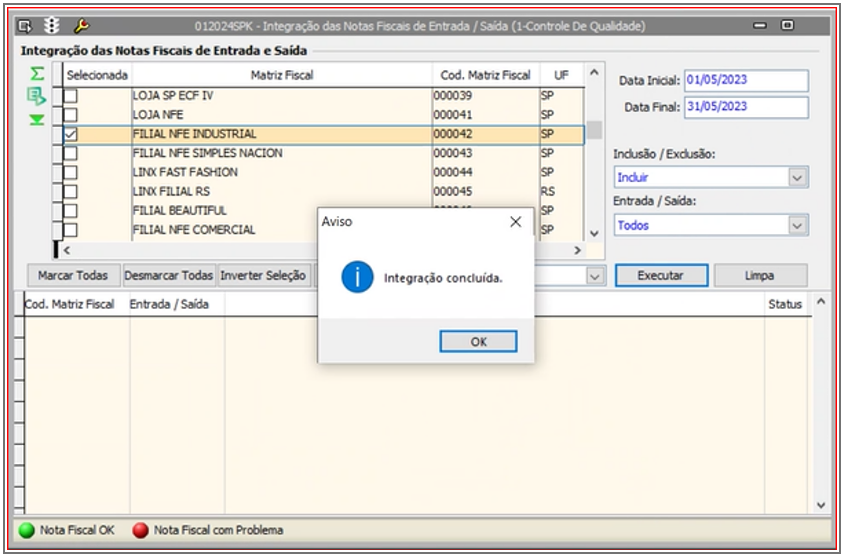Click OK in the Aviso dialog
841x554 pixels.
pos(478,342)
